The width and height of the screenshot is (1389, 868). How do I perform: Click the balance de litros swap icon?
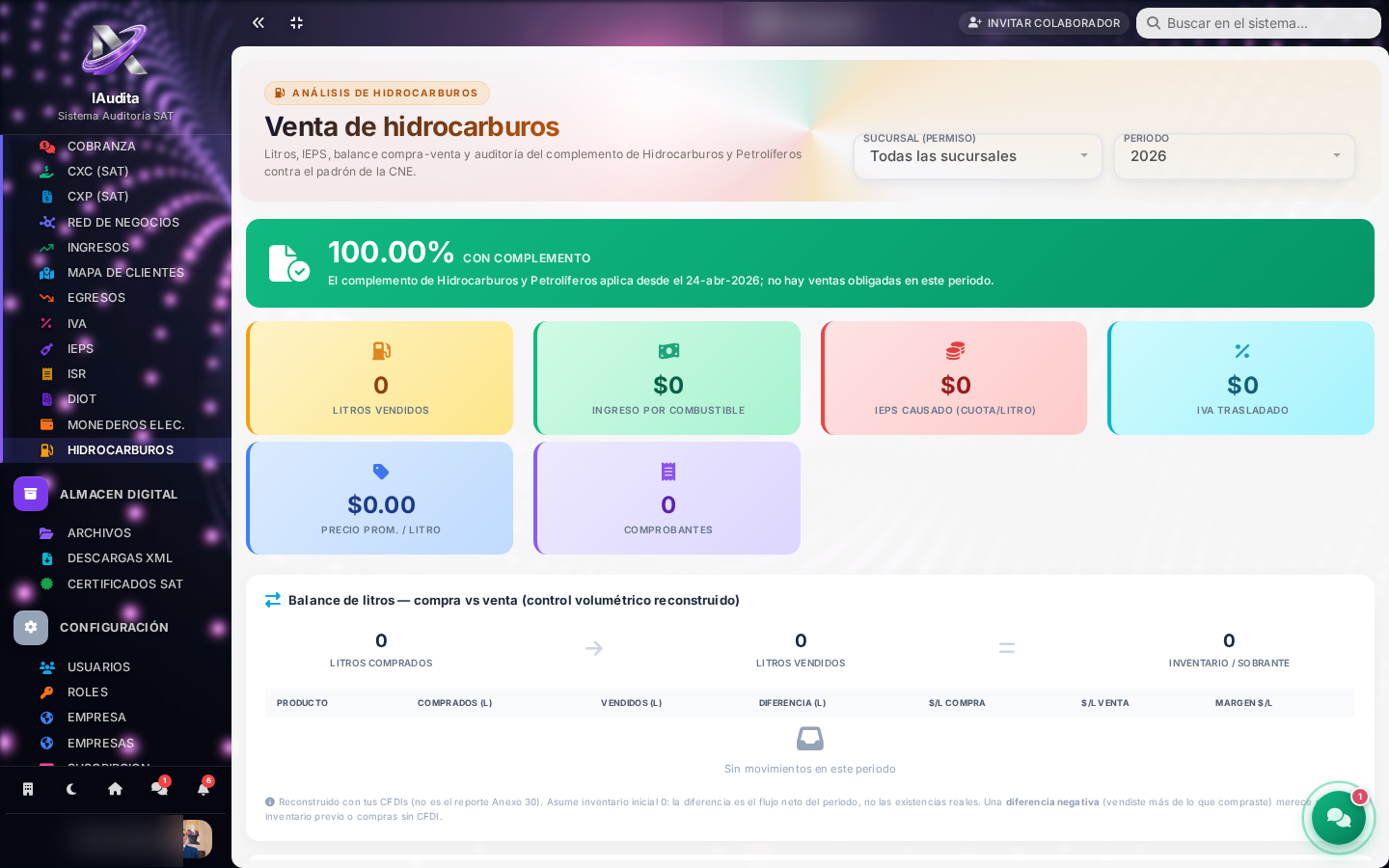pyautogui.click(x=273, y=600)
